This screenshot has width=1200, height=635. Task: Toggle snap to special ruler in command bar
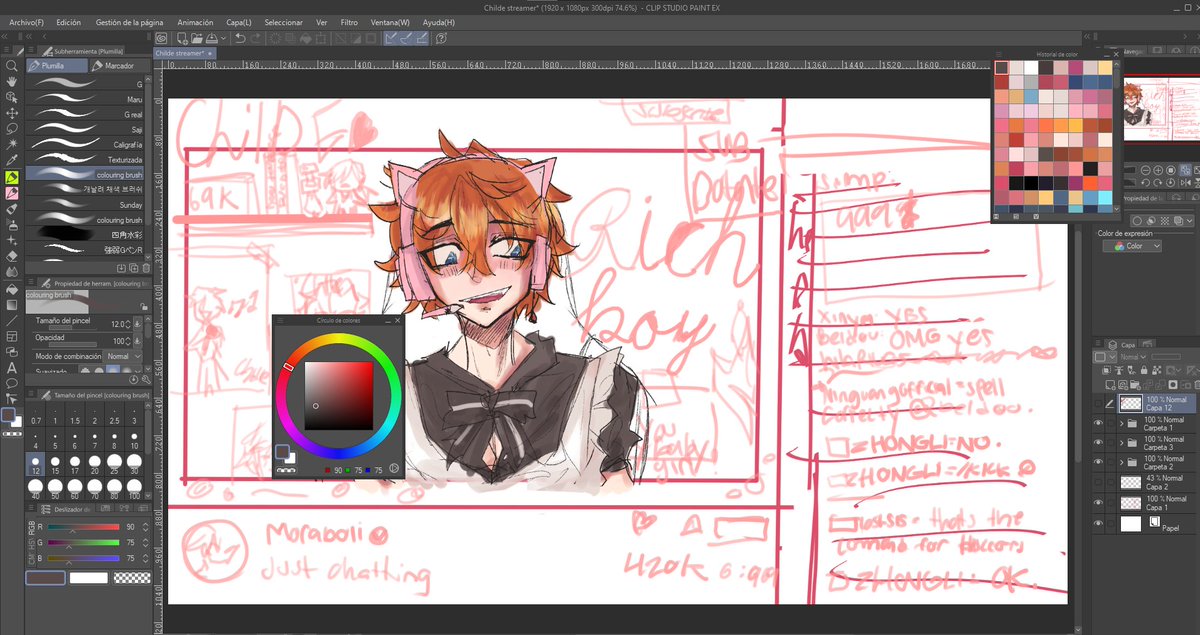[x=406, y=38]
